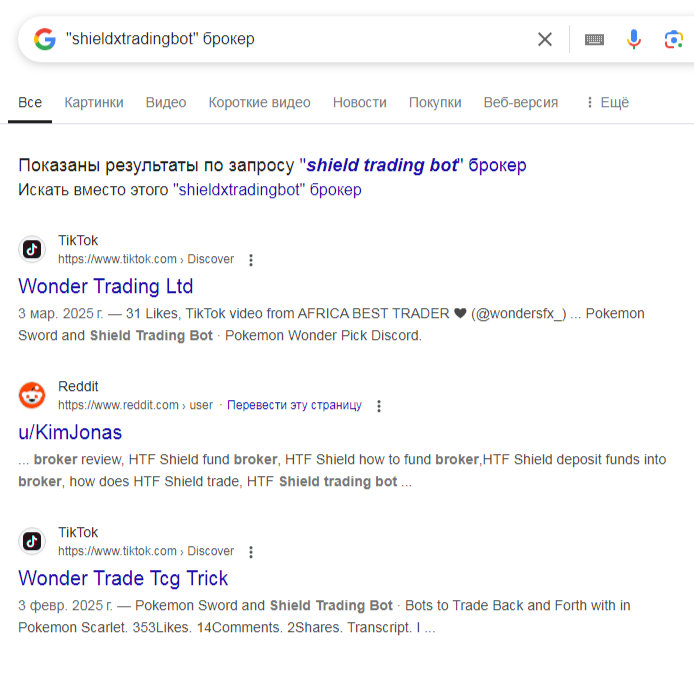Image resolution: width=694 pixels, height=692 pixels.
Task: Clear the search query with X
Action: (x=545, y=39)
